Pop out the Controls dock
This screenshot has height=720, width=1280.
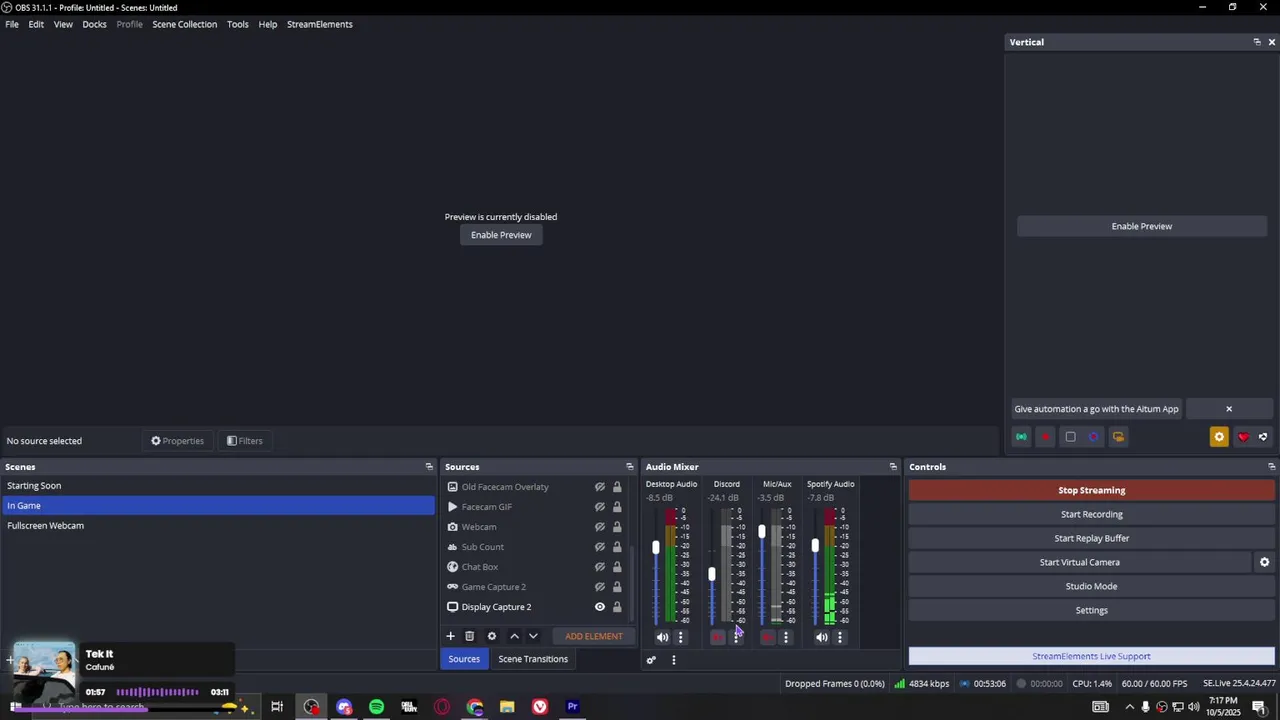coord(1271,467)
